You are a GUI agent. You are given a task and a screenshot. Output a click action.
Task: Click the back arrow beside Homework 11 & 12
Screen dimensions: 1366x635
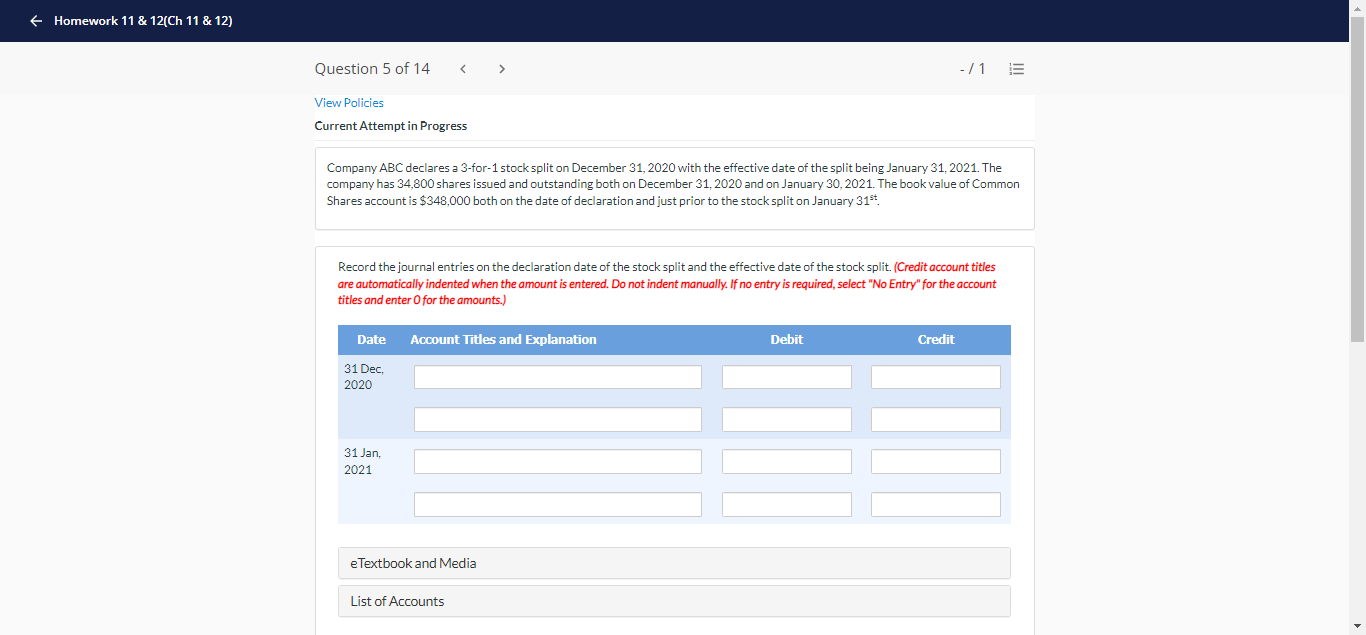click(x=36, y=21)
